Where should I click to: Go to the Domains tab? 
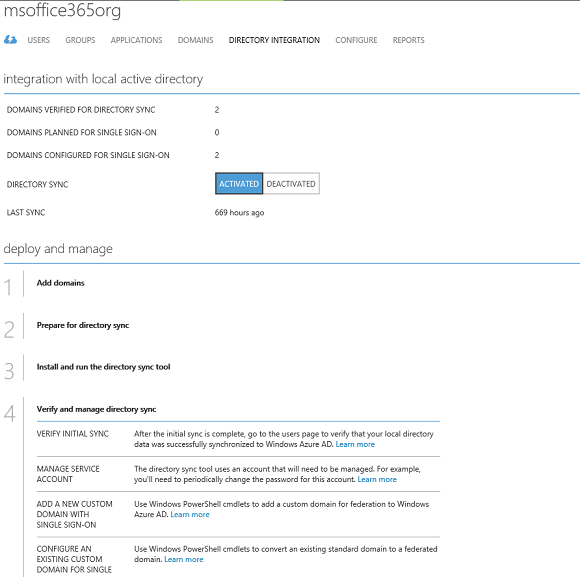(195, 40)
